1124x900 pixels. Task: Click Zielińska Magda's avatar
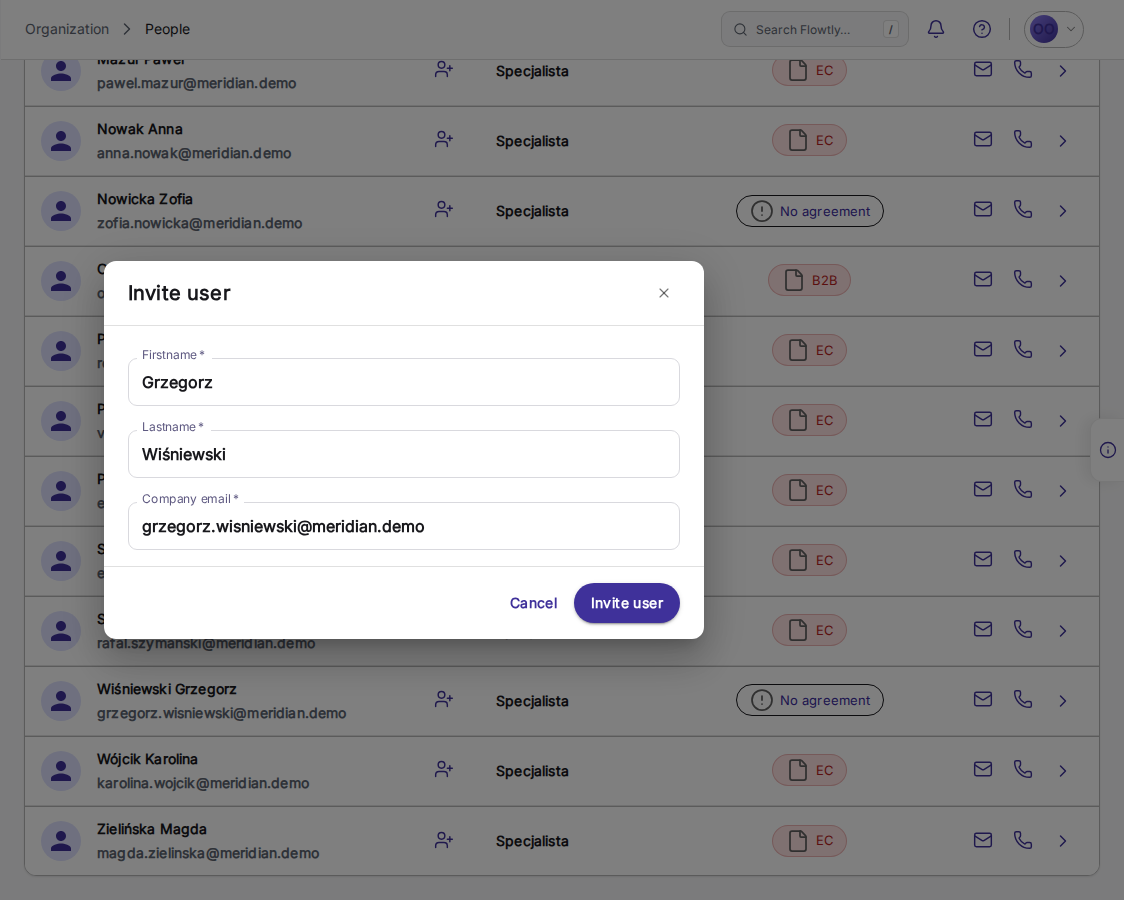pyautogui.click(x=61, y=841)
